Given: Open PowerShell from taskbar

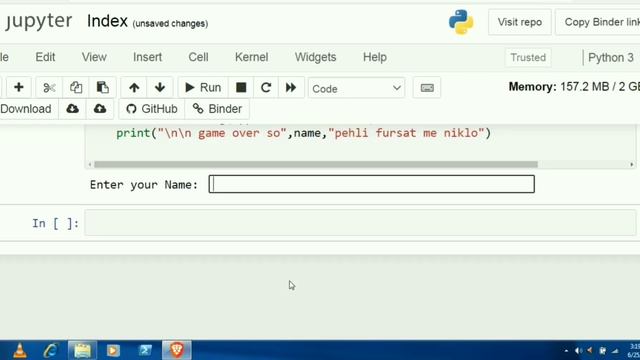Looking at the screenshot, I should [145, 350].
